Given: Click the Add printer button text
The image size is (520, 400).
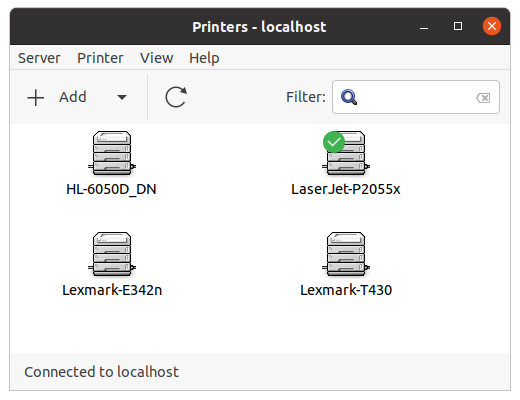Looking at the screenshot, I should [x=73, y=97].
